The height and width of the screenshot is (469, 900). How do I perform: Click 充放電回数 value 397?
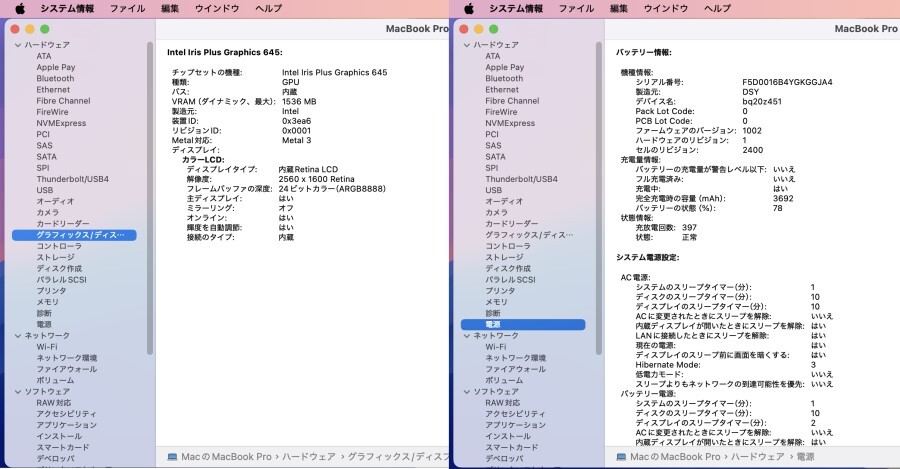click(689, 227)
